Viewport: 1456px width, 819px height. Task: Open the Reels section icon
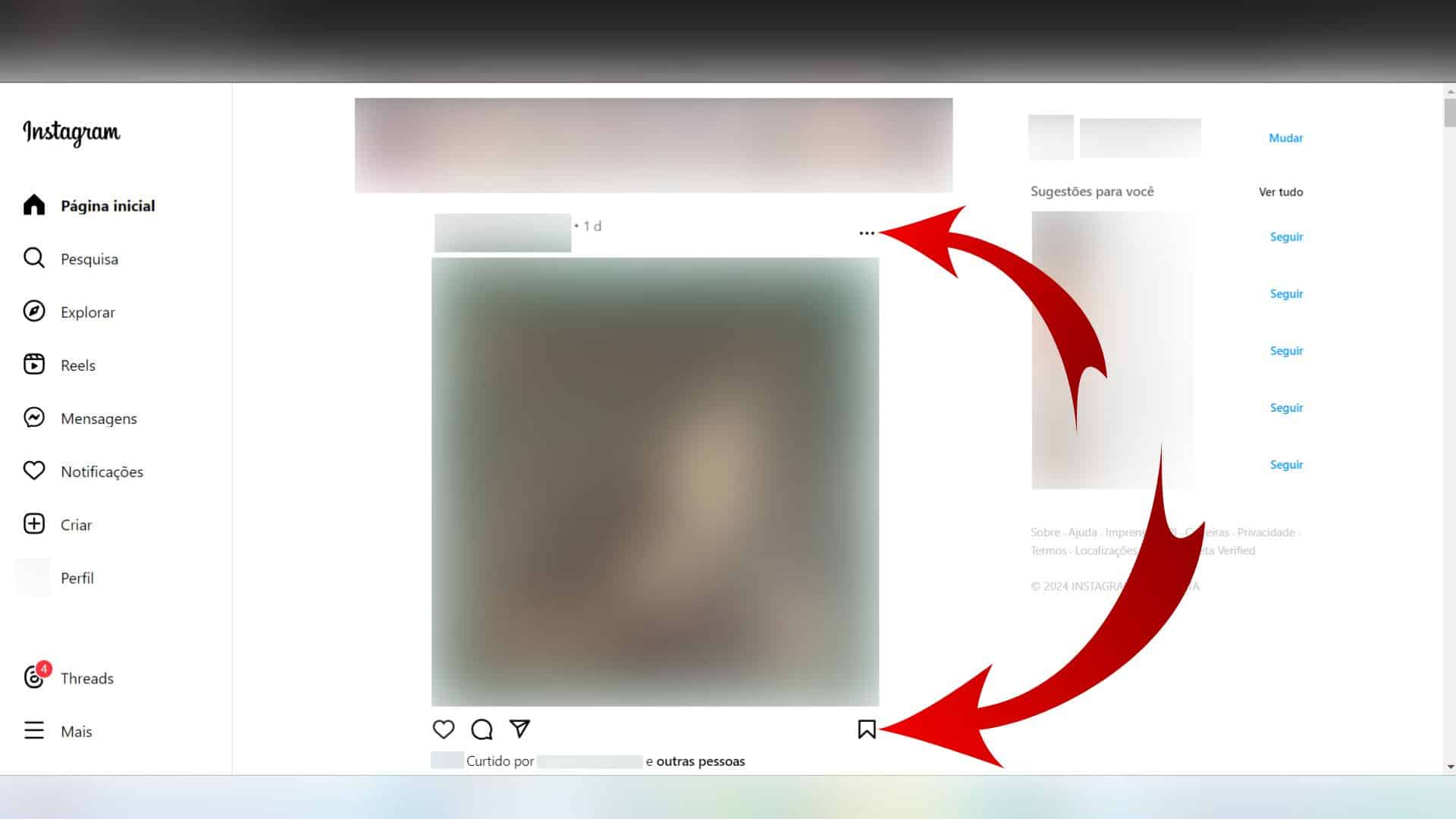tap(33, 364)
